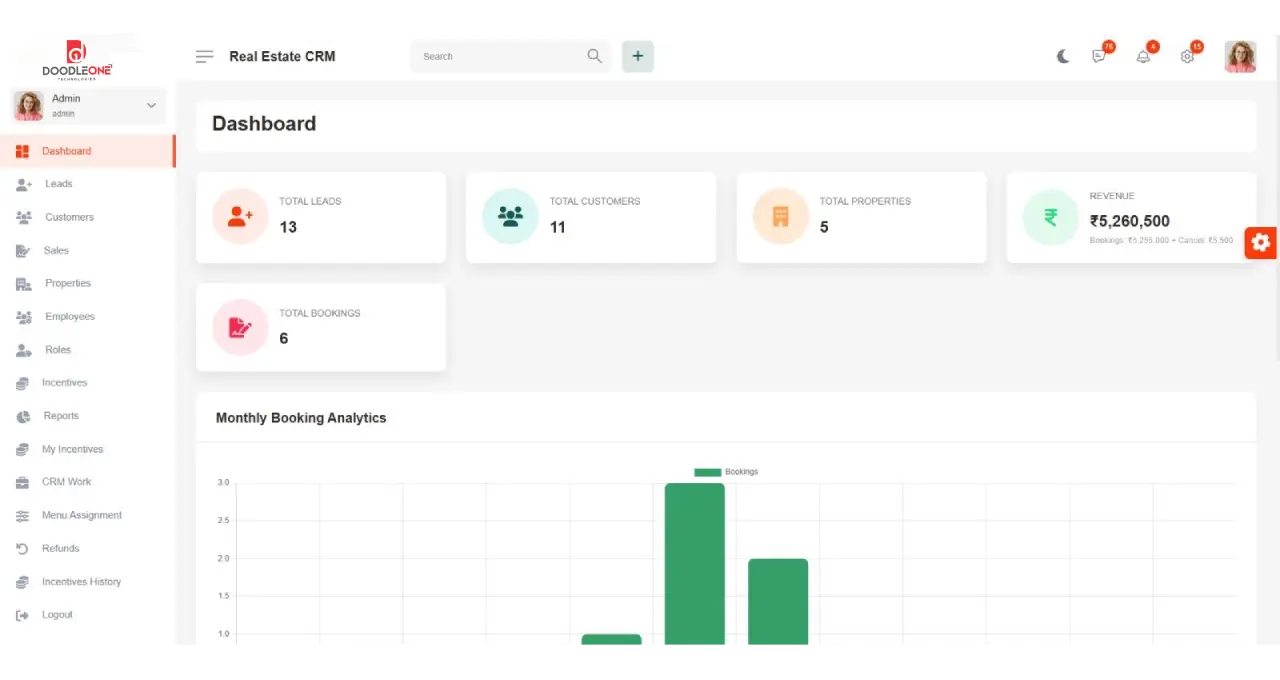This screenshot has height=680, width=1280.
Task: Click the green plus add button
Action: click(638, 56)
